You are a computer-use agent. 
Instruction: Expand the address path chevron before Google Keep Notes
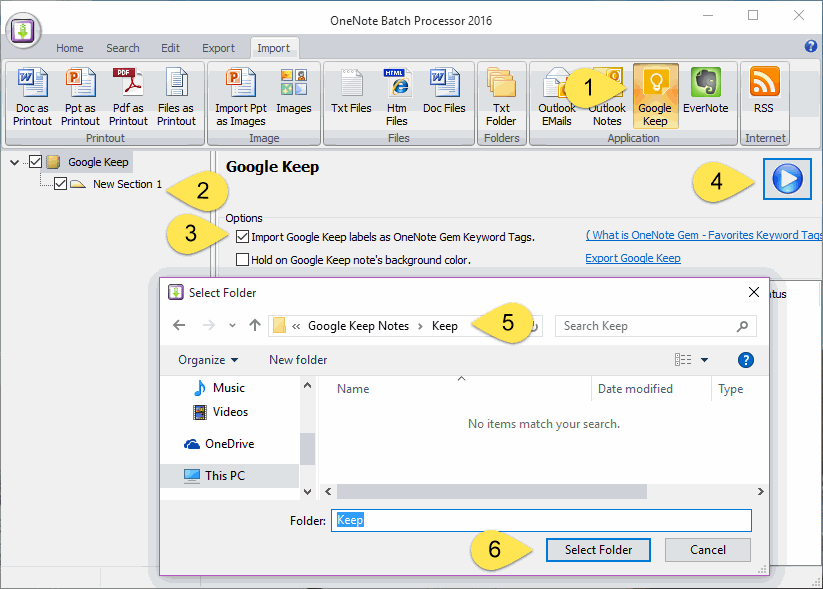pos(296,327)
